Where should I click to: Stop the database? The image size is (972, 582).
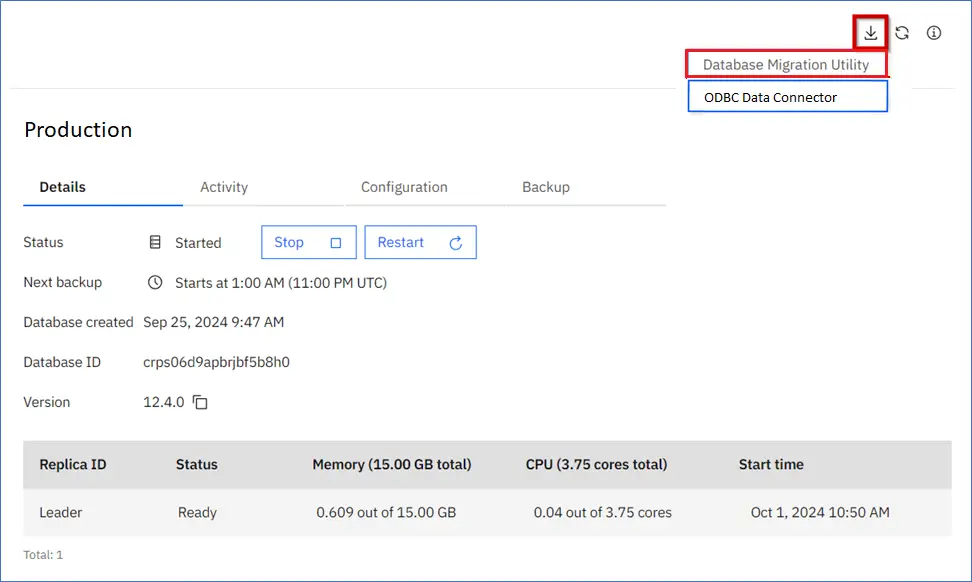click(309, 242)
